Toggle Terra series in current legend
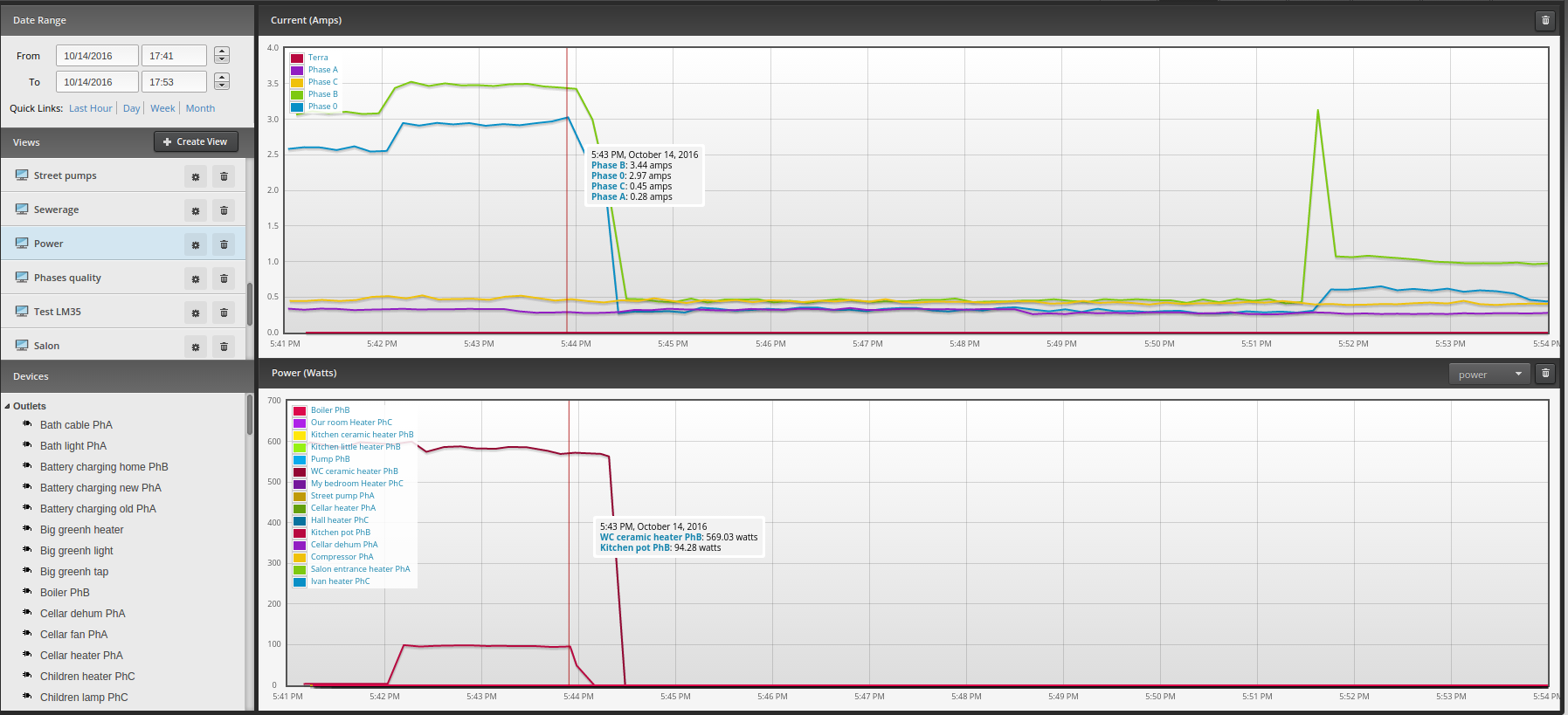Image resolution: width=1568 pixels, height=715 pixels. [x=318, y=58]
